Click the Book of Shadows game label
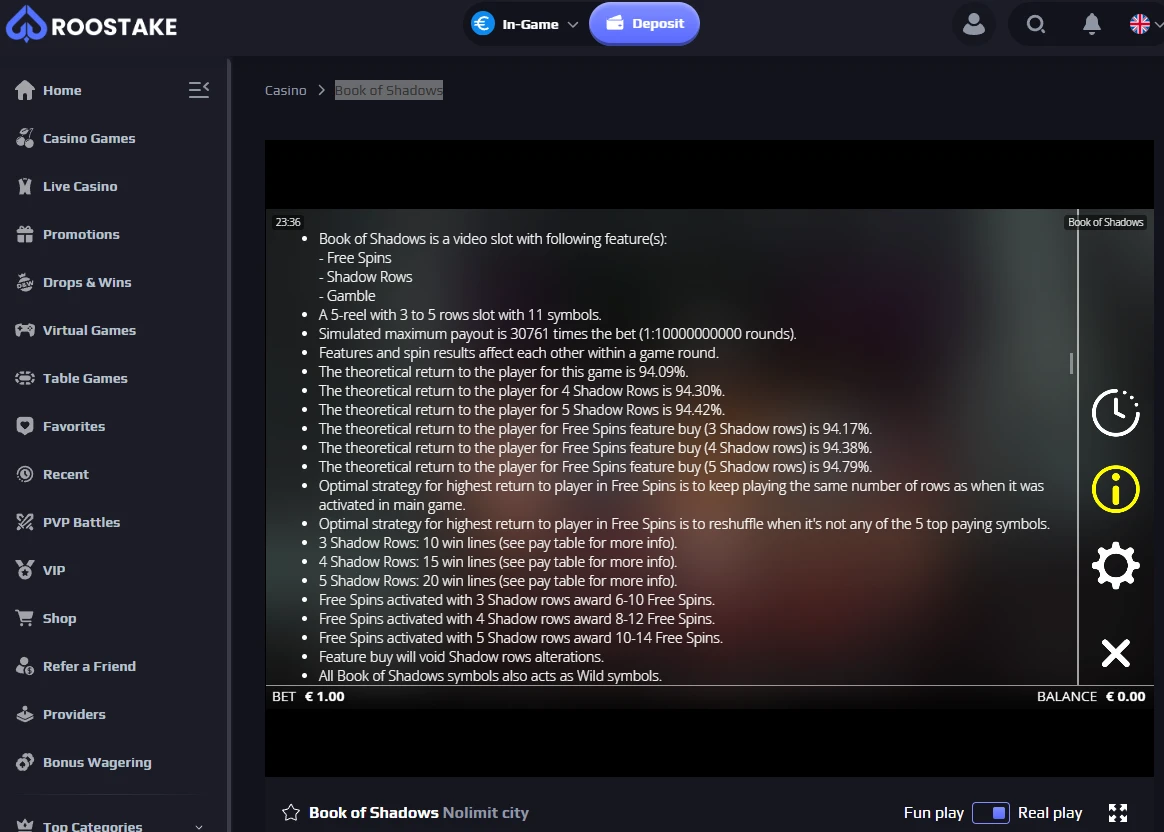 click(1105, 222)
